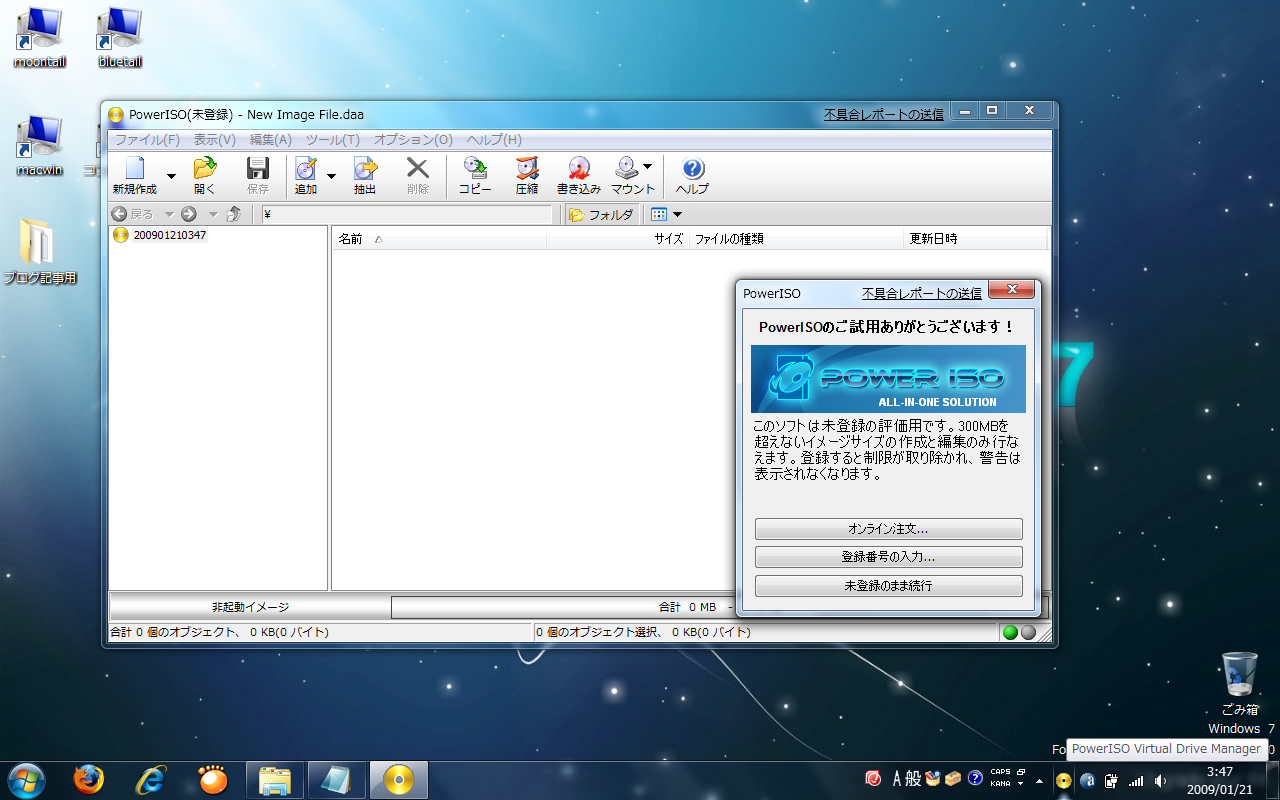1280x800 pixels.
Task: Expand the マウント dropdown arrow
Action: tap(647, 166)
